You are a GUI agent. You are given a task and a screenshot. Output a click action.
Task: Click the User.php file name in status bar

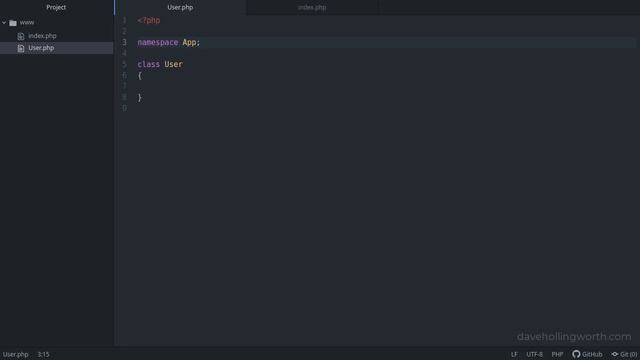[x=16, y=354]
